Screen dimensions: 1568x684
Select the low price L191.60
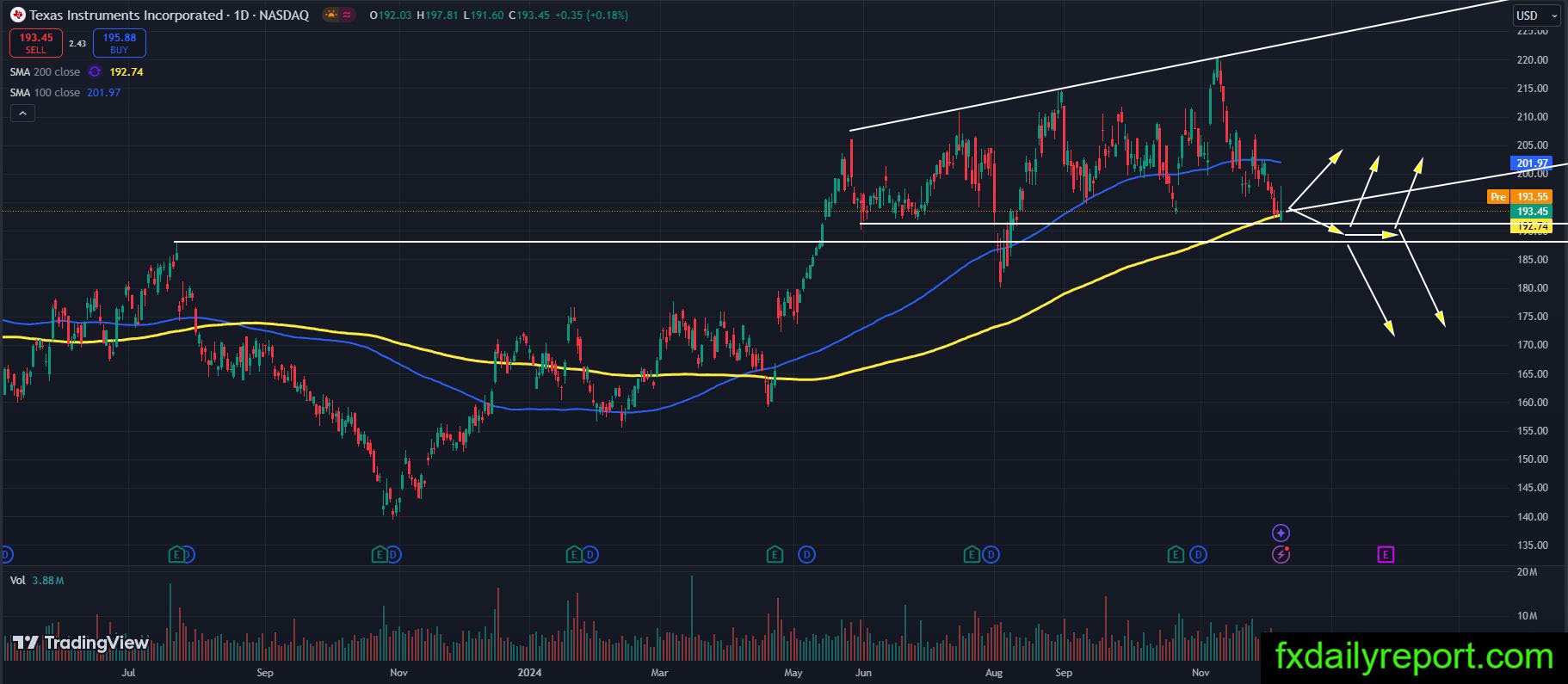[484, 15]
